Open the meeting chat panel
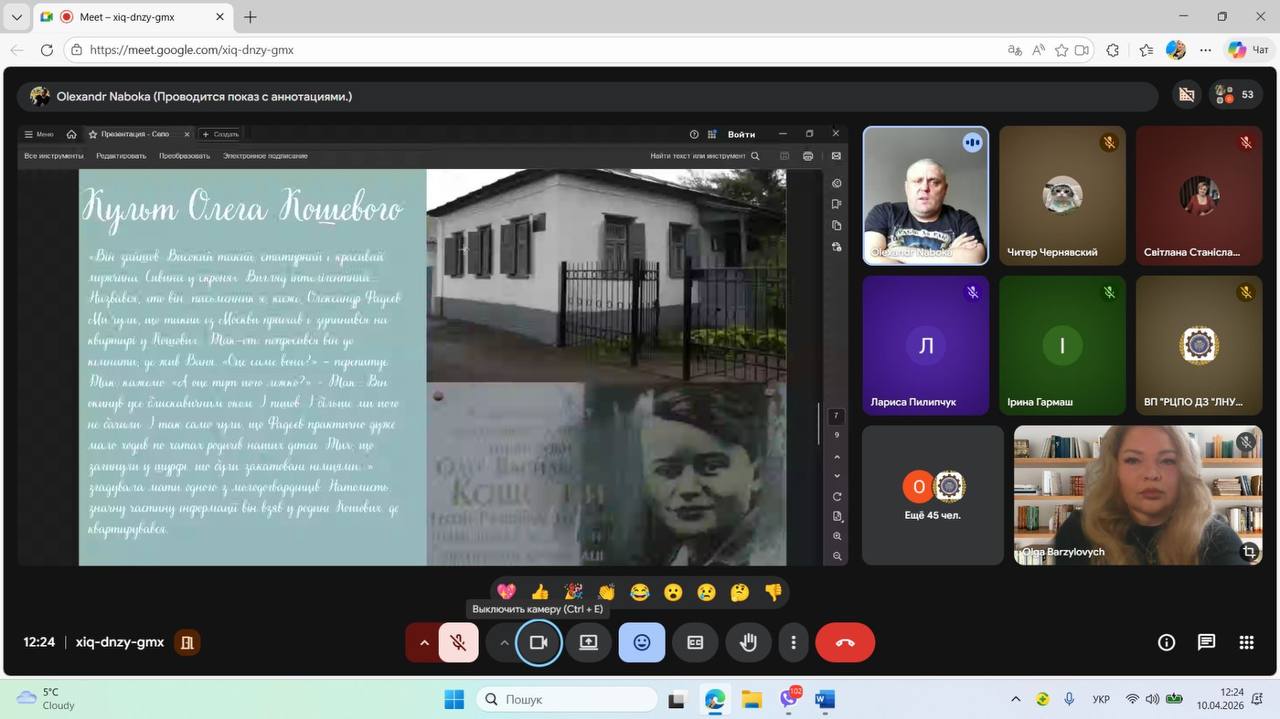Screen dimensions: 1280x719 click(1206, 643)
